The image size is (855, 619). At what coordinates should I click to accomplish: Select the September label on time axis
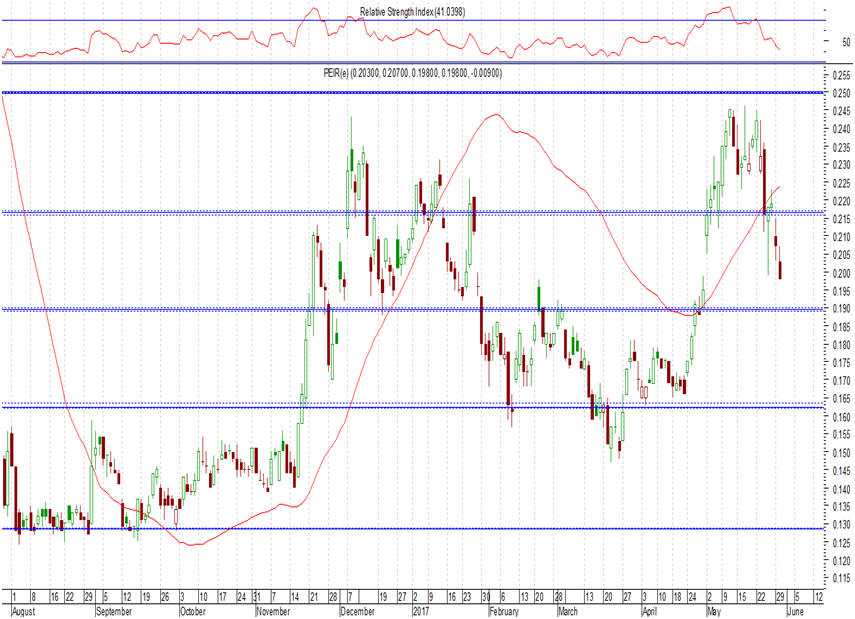pyautogui.click(x=115, y=609)
